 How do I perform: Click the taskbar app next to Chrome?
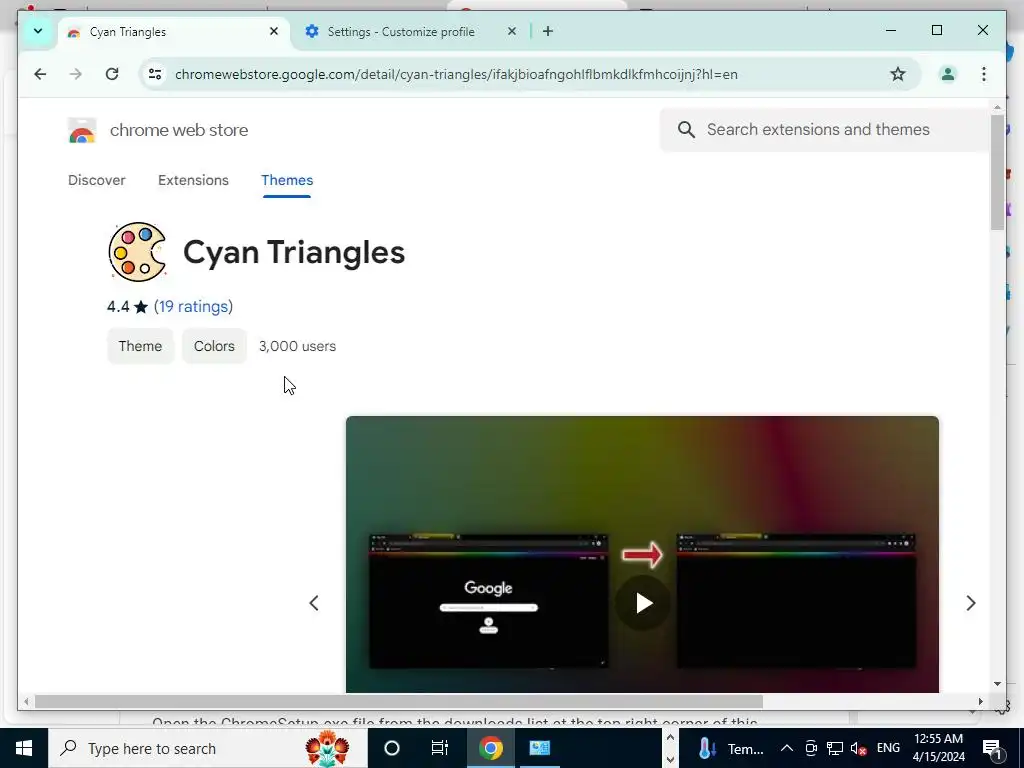[x=539, y=748]
